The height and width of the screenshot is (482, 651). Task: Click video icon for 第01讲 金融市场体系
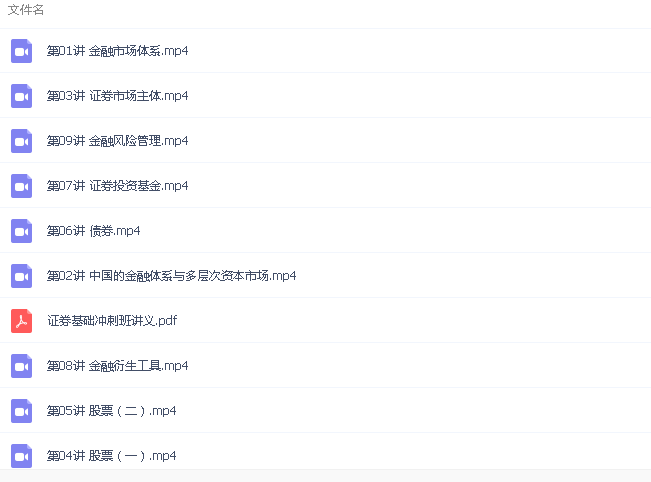click(22, 51)
